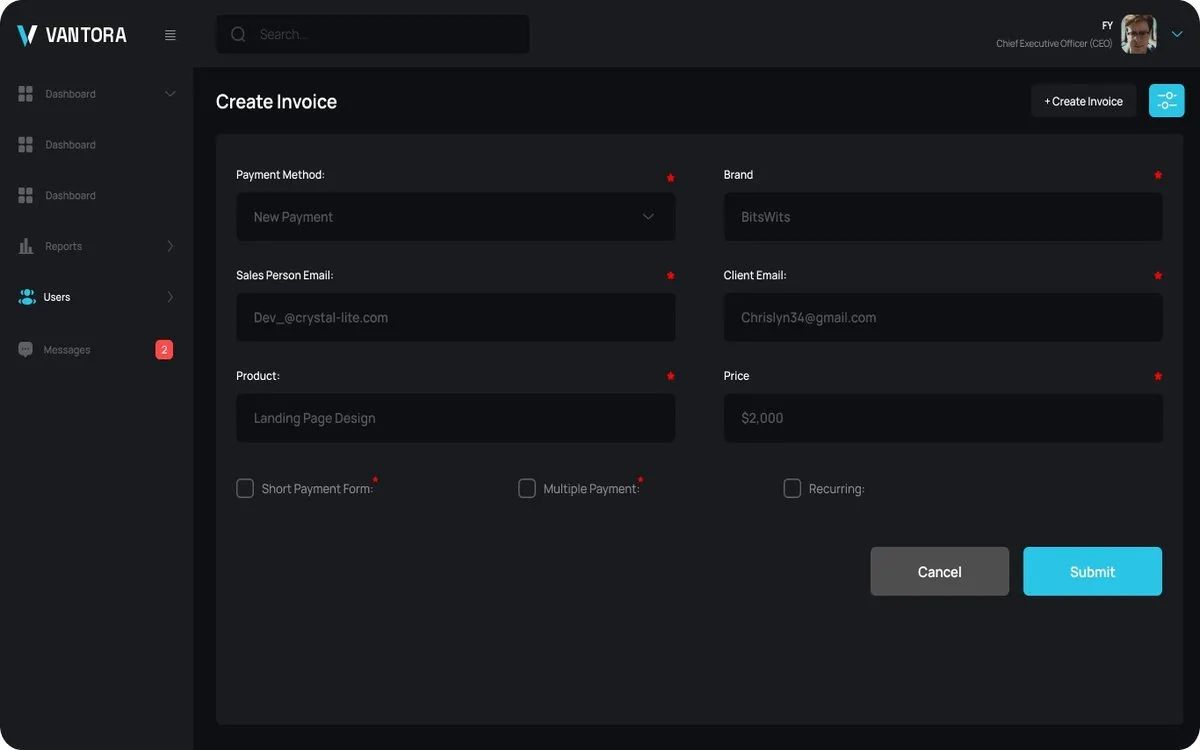Image resolution: width=1200 pixels, height=750 pixels.
Task: Click the Create Invoice page heading
Action: click(276, 101)
